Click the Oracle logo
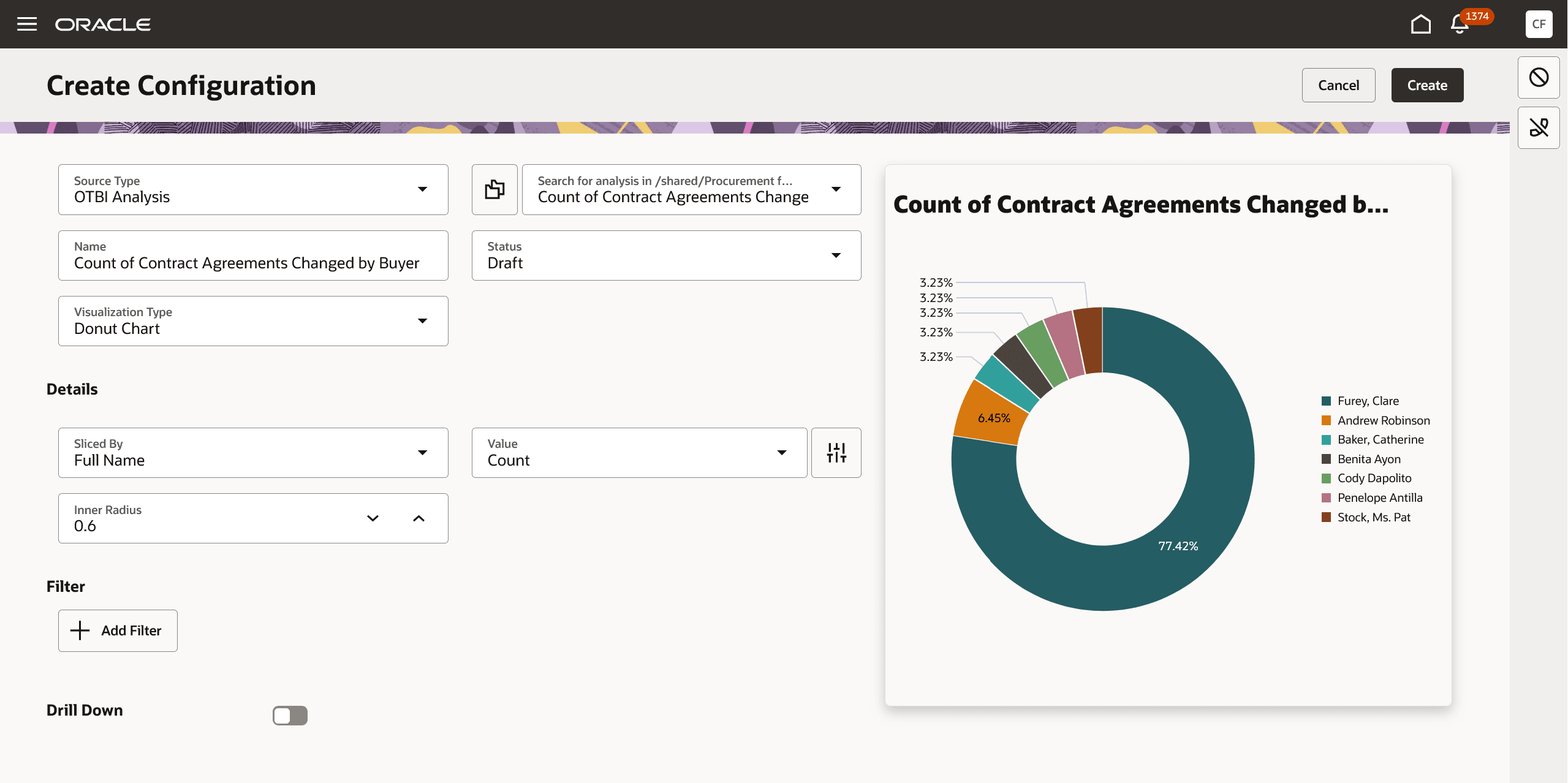 click(102, 24)
